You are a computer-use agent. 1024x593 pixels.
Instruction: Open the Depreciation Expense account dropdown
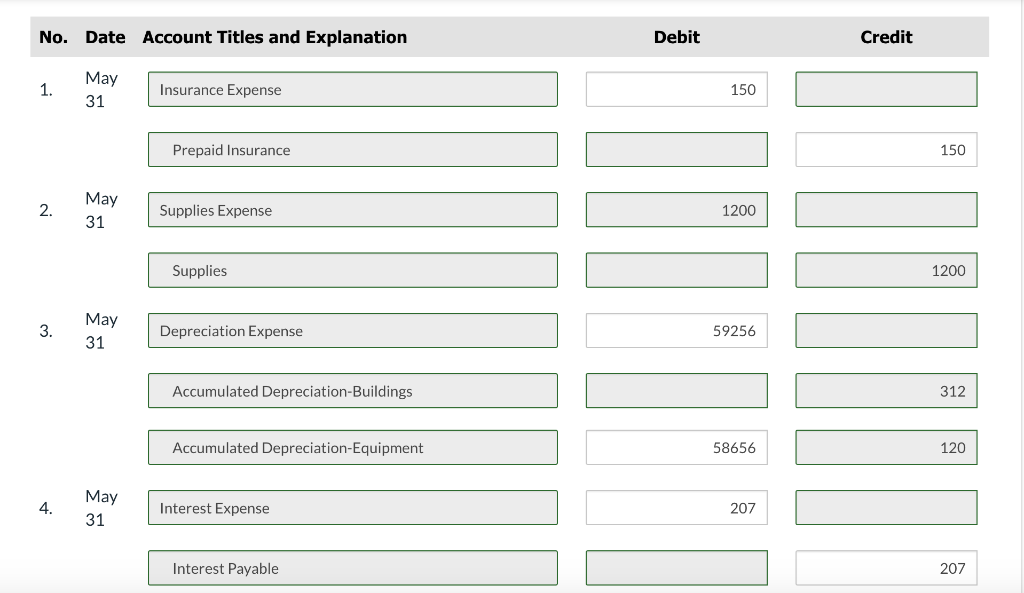(x=352, y=330)
